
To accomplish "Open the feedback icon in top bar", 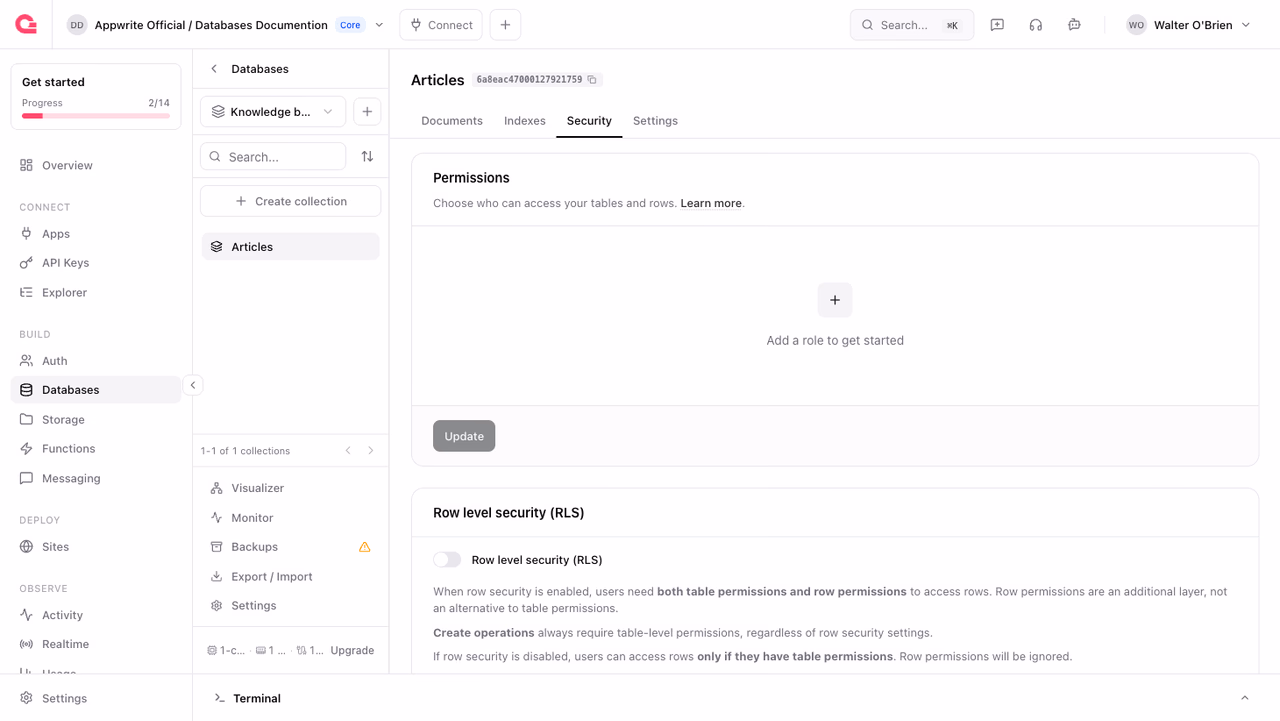I will (997, 25).
